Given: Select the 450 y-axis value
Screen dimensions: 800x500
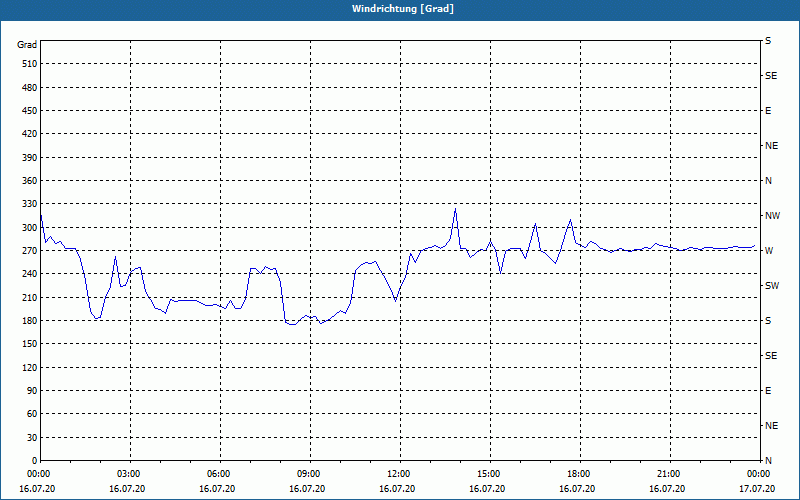Looking at the screenshot, I should (x=30, y=111).
